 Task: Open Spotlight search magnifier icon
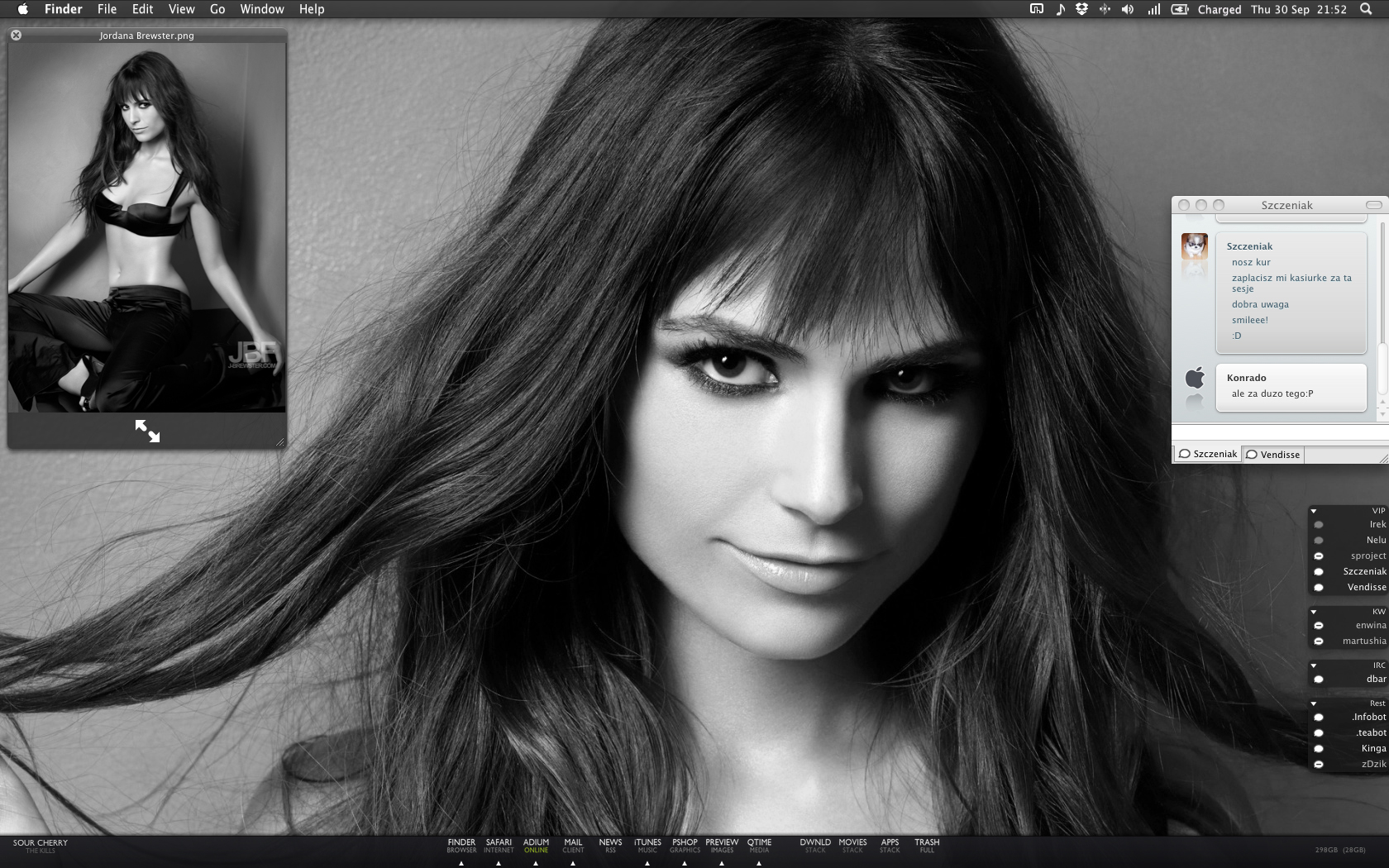[1366, 9]
